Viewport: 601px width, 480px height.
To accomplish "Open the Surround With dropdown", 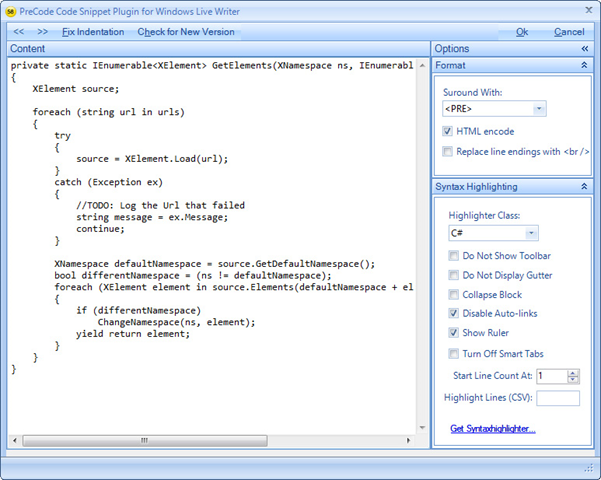I will coord(539,109).
